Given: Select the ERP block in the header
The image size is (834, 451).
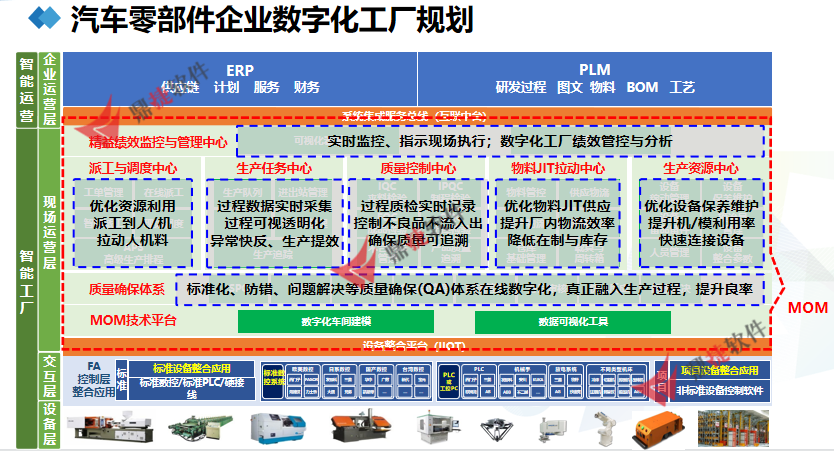Looking at the screenshot, I should 240,79.
